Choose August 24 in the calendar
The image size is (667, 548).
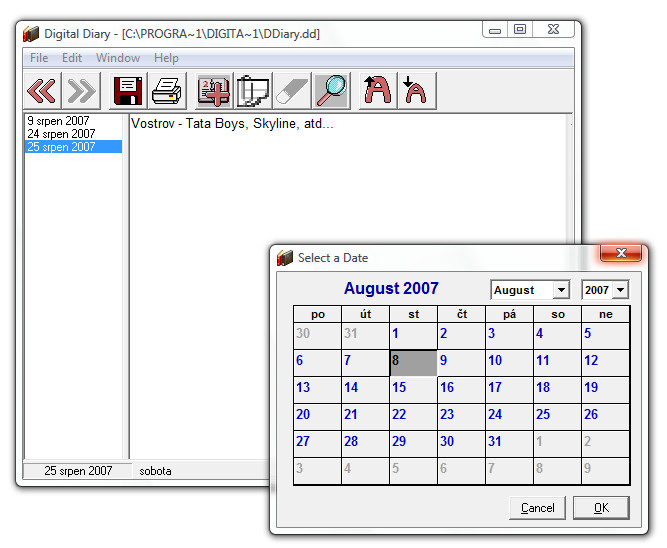click(x=509, y=417)
